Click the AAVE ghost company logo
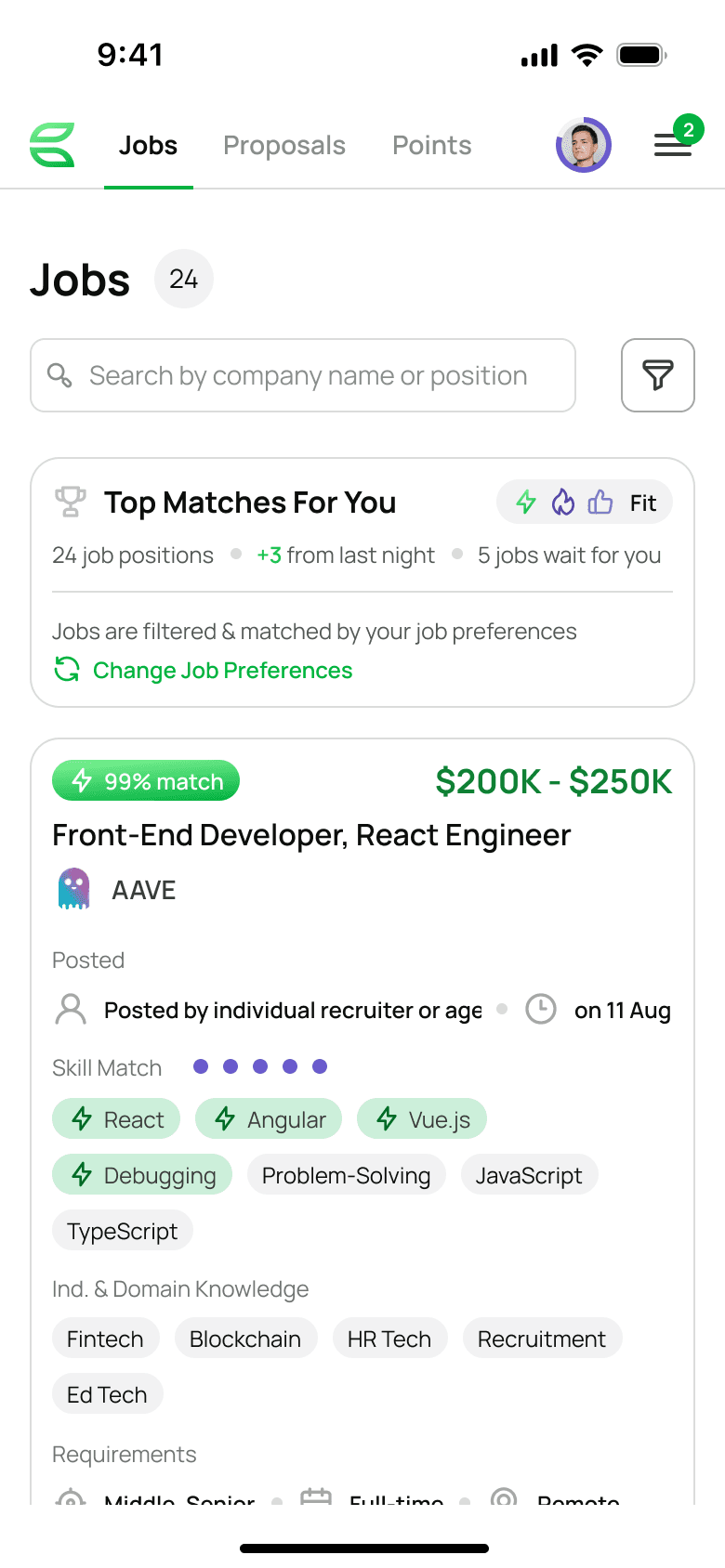Image resolution: width=725 pixels, height=1568 pixels. coord(73,889)
